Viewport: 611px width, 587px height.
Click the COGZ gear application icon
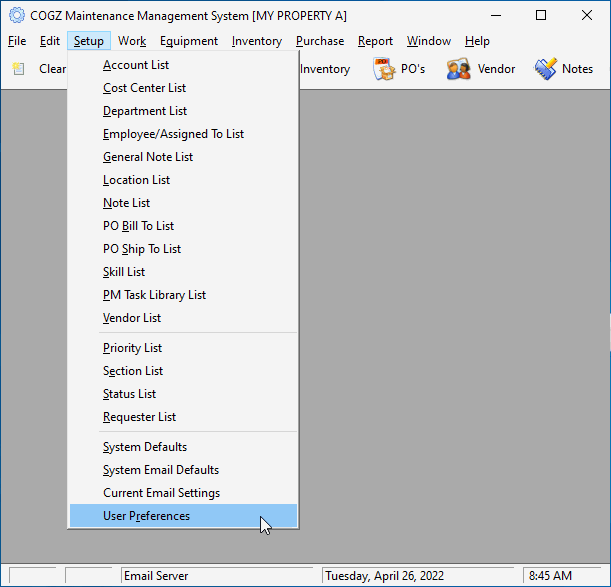17,16
